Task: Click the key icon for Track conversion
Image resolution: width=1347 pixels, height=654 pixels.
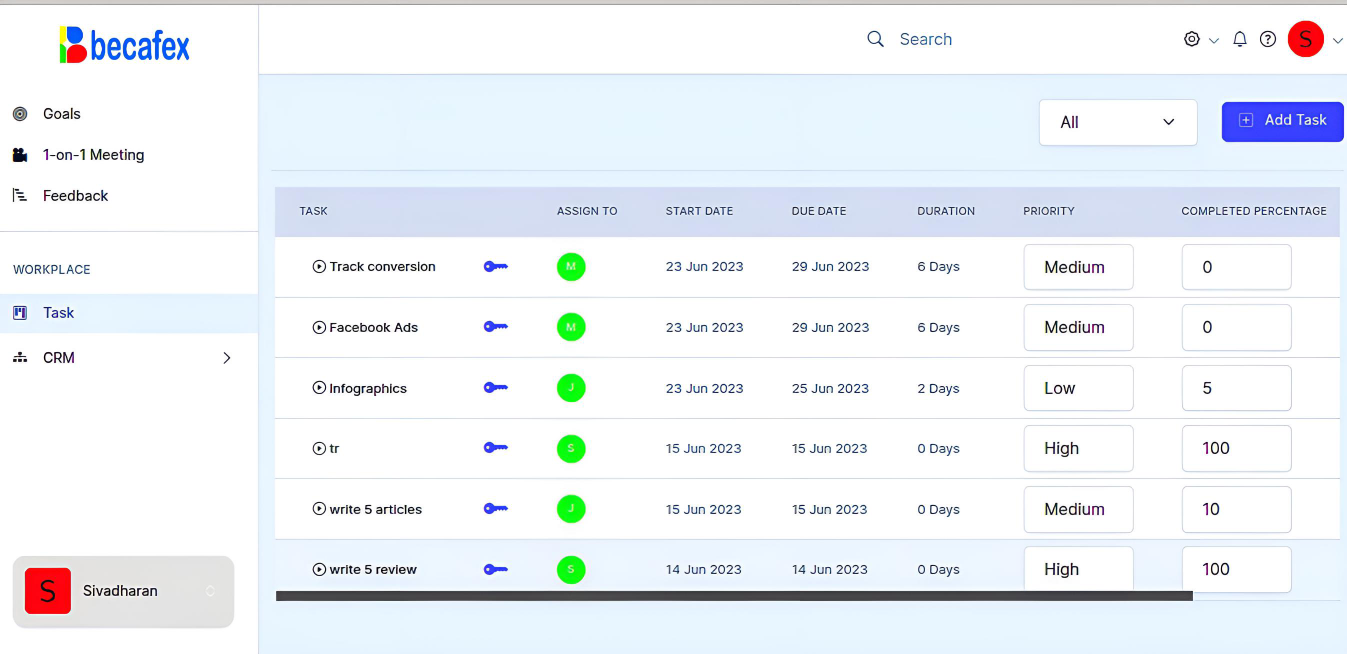Action: (495, 267)
